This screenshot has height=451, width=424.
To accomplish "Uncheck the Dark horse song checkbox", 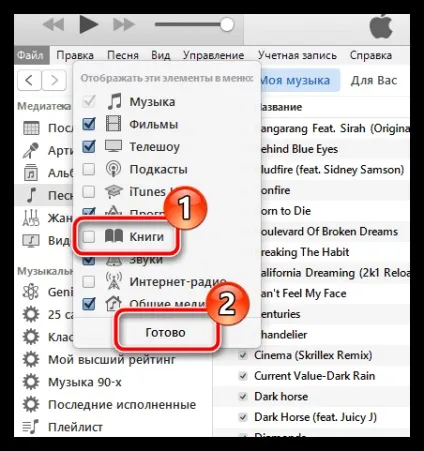I will [243, 397].
